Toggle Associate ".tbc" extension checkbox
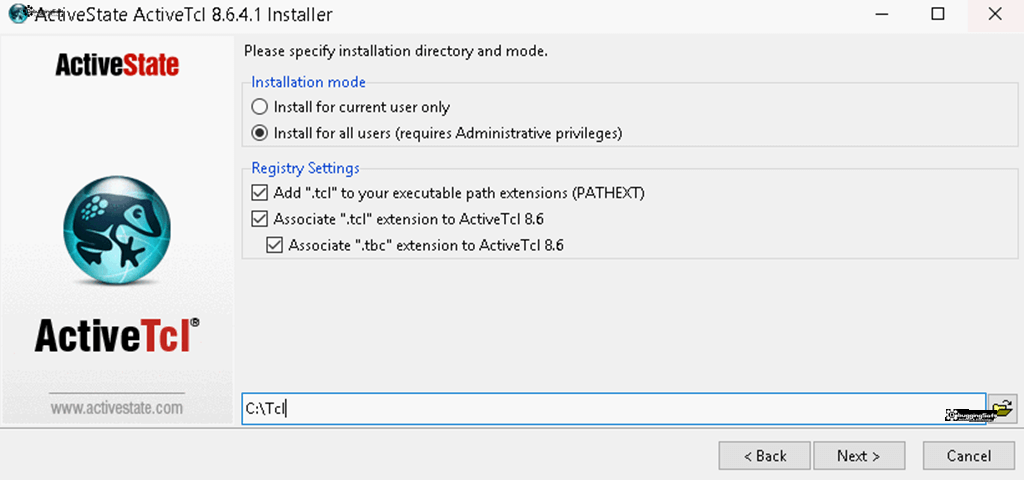 coord(275,246)
